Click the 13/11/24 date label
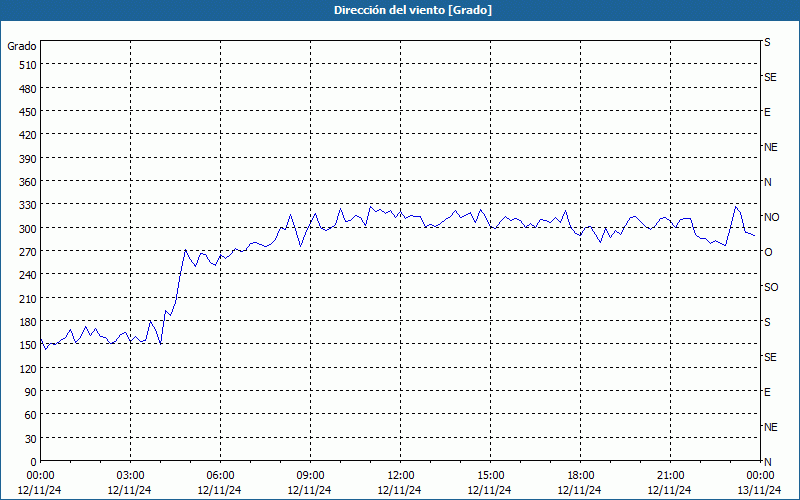The width and height of the screenshot is (800, 500). (760, 490)
